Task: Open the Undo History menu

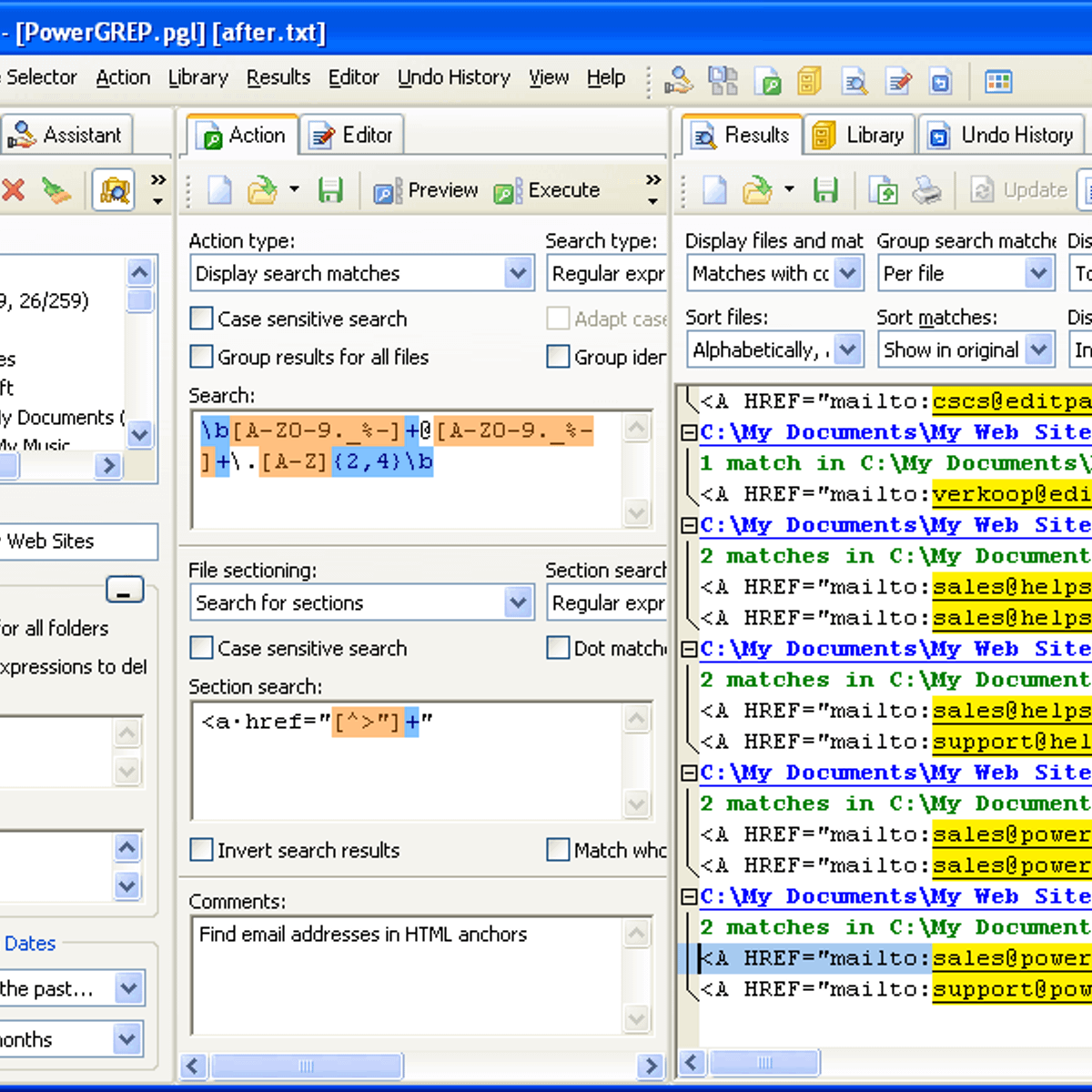Action: pos(453,78)
